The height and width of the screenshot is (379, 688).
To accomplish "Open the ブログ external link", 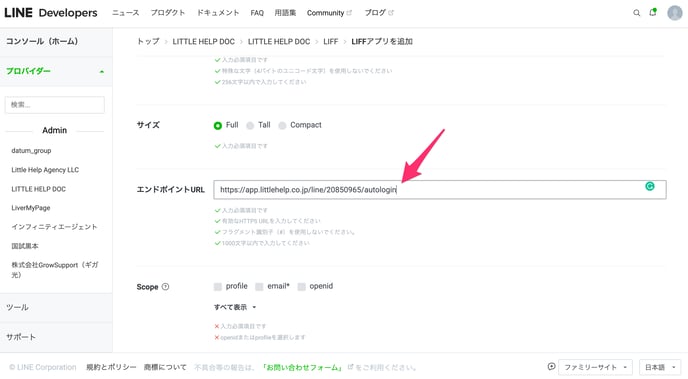I will pos(379,13).
